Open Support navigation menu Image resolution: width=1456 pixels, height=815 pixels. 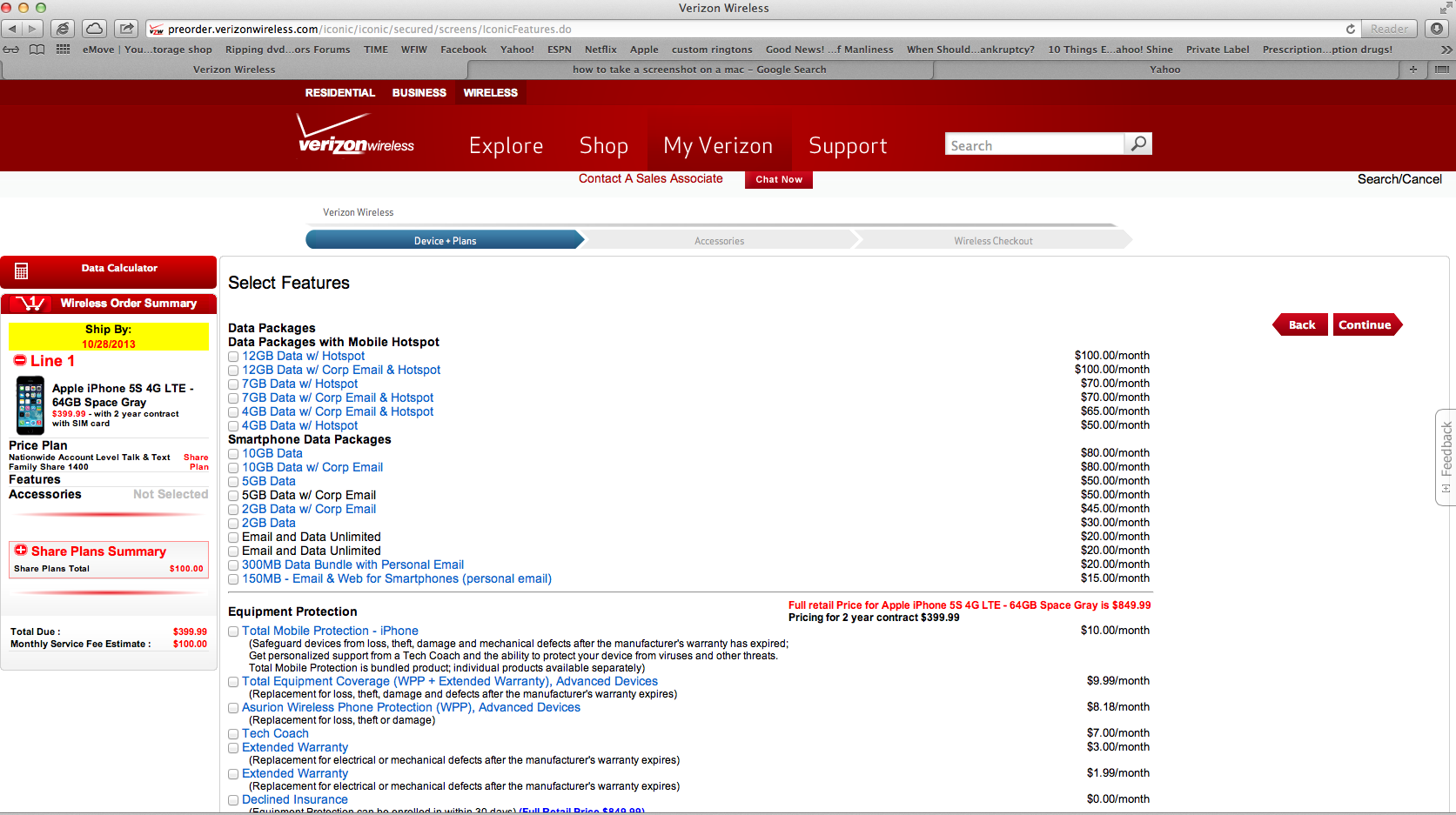(848, 145)
